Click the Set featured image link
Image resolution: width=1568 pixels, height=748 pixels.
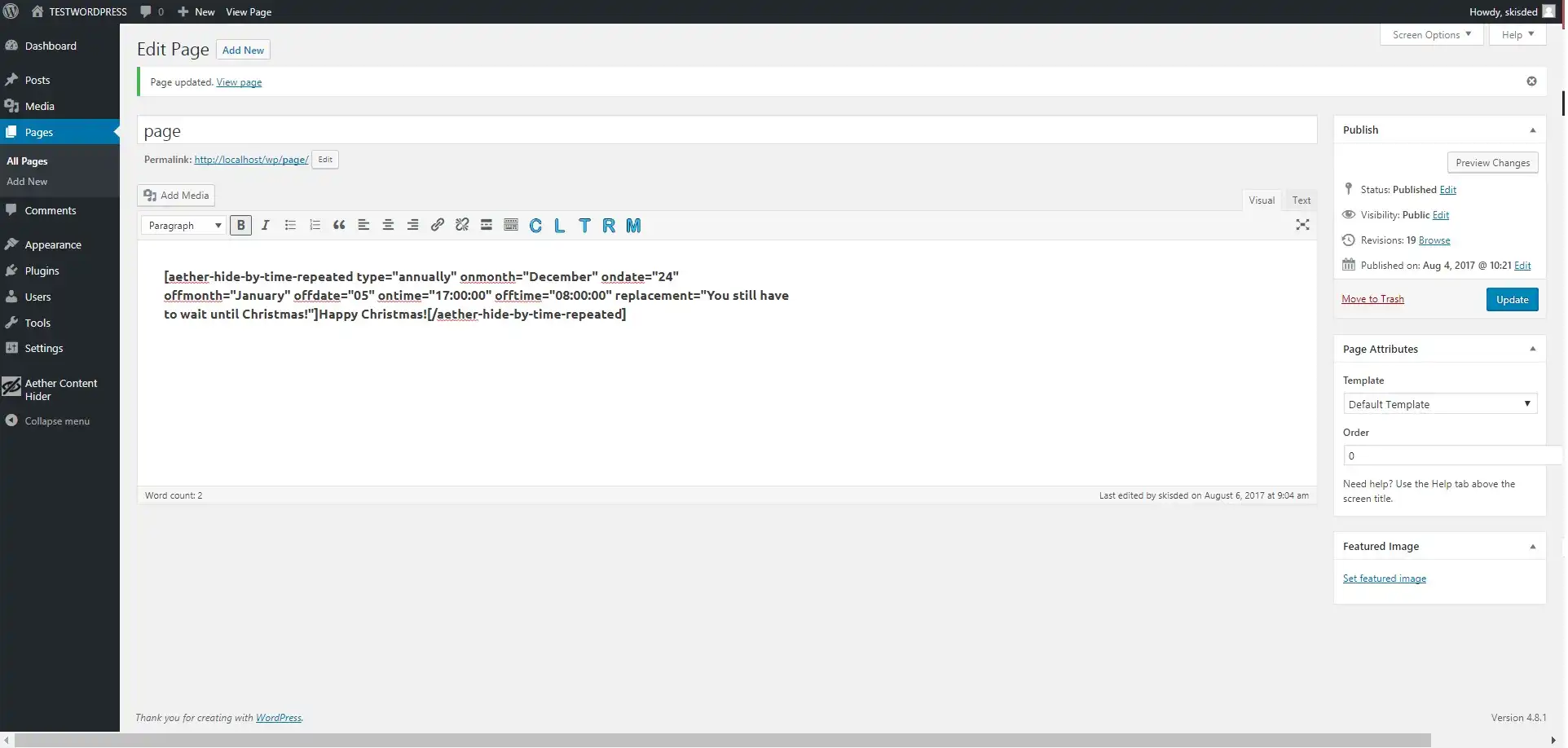pyautogui.click(x=1384, y=579)
